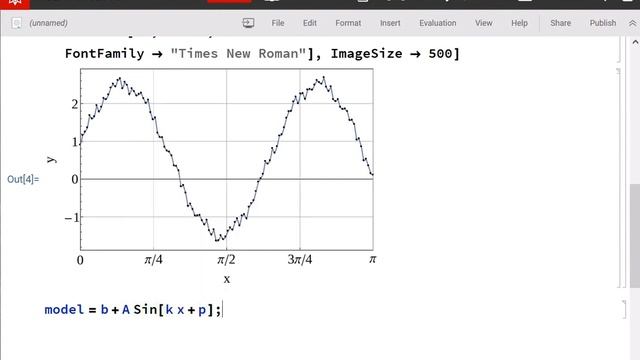Open the View menu

(x=484, y=23)
